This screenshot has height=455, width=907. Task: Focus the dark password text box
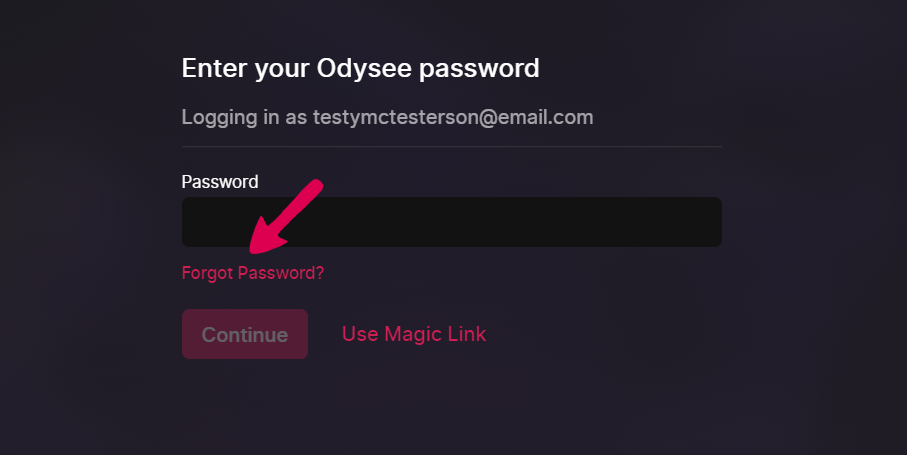451,222
